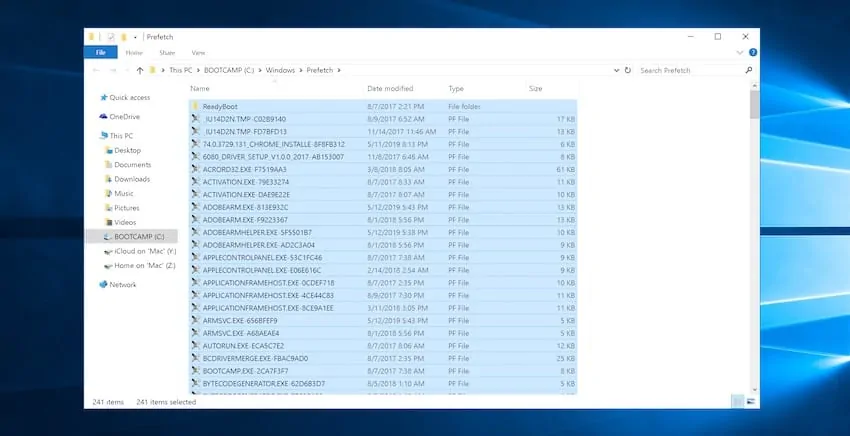850x436 pixels.
Task: Click the Forward navigation arrow
Action: point(113,70)
